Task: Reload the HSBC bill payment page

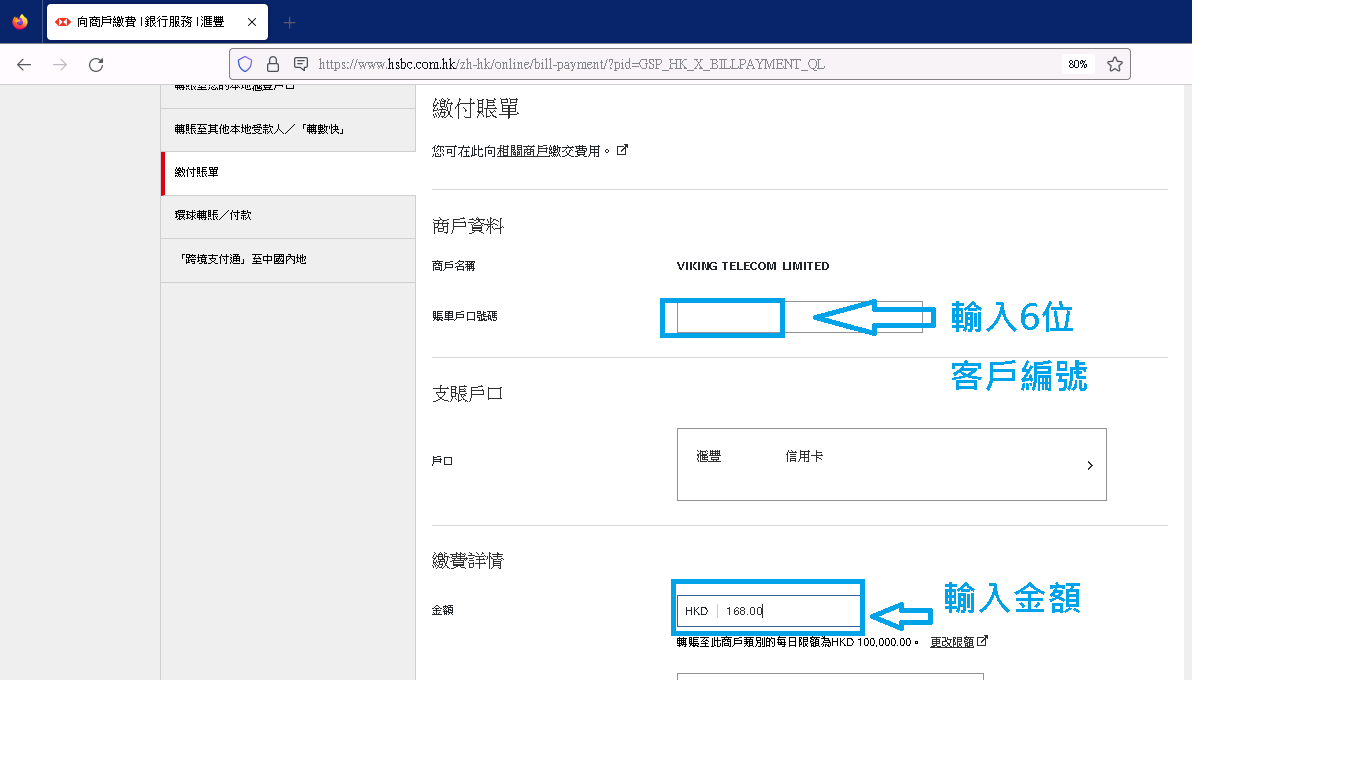Action: (x=96, y=64)
